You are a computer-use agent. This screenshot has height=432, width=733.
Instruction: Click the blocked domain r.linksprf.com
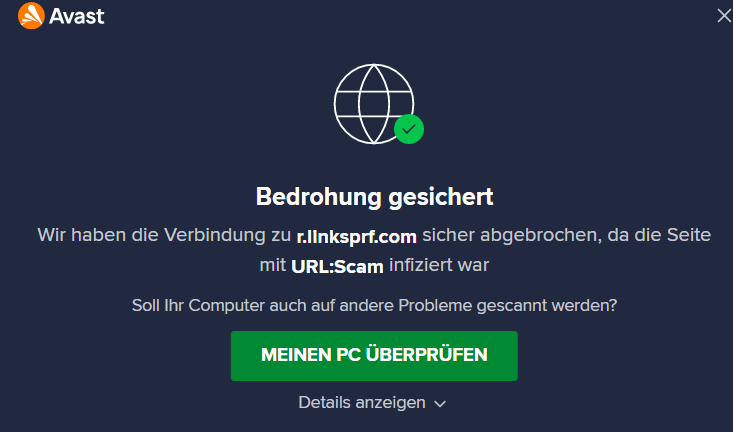(357, 236)
